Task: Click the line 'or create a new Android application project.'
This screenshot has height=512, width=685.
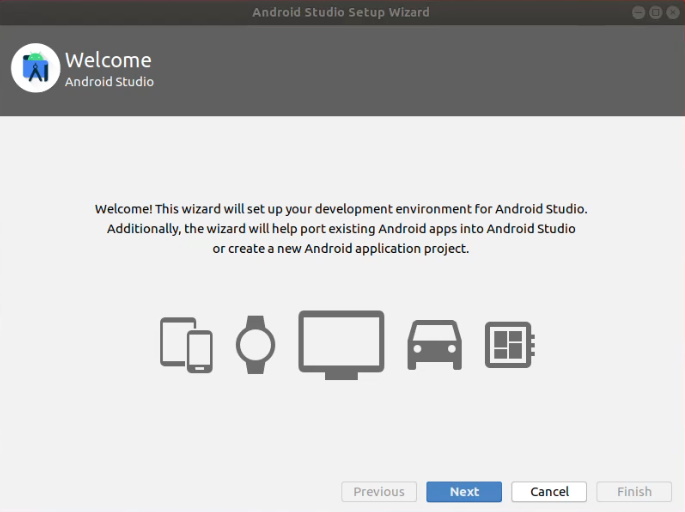Action: pos(341,249)
